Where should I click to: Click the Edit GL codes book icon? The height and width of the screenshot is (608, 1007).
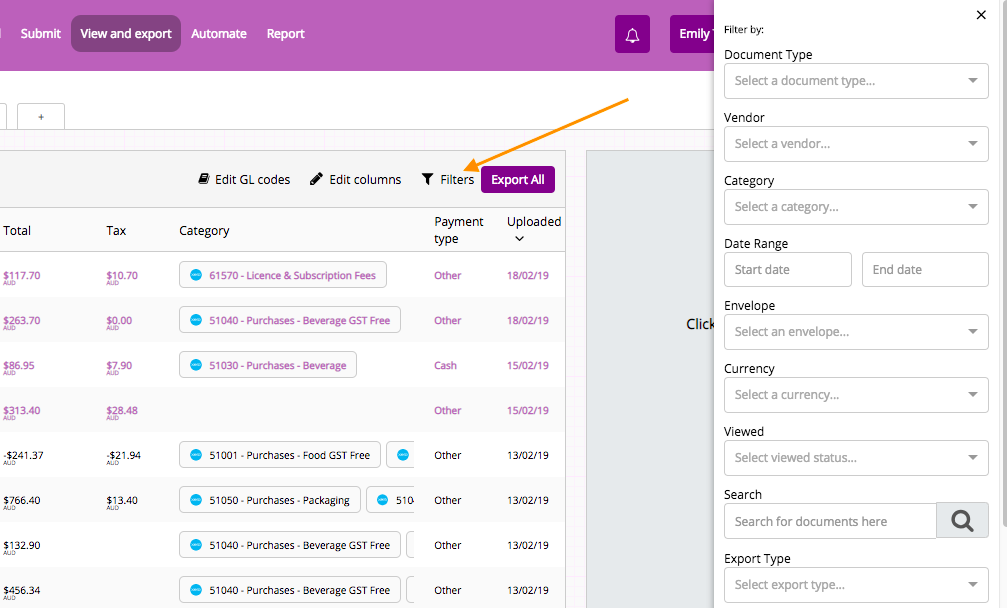point(204,179)
